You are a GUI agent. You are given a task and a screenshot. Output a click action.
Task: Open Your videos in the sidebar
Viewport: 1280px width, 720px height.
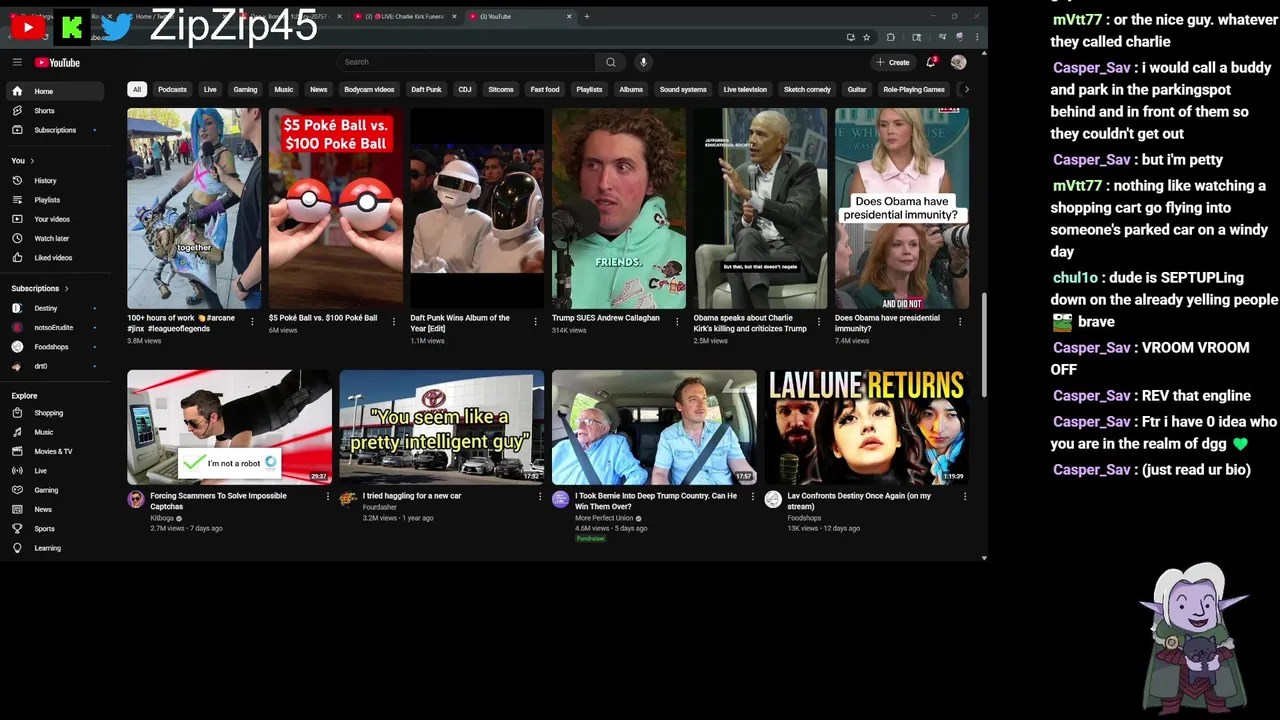coord(56,219)
